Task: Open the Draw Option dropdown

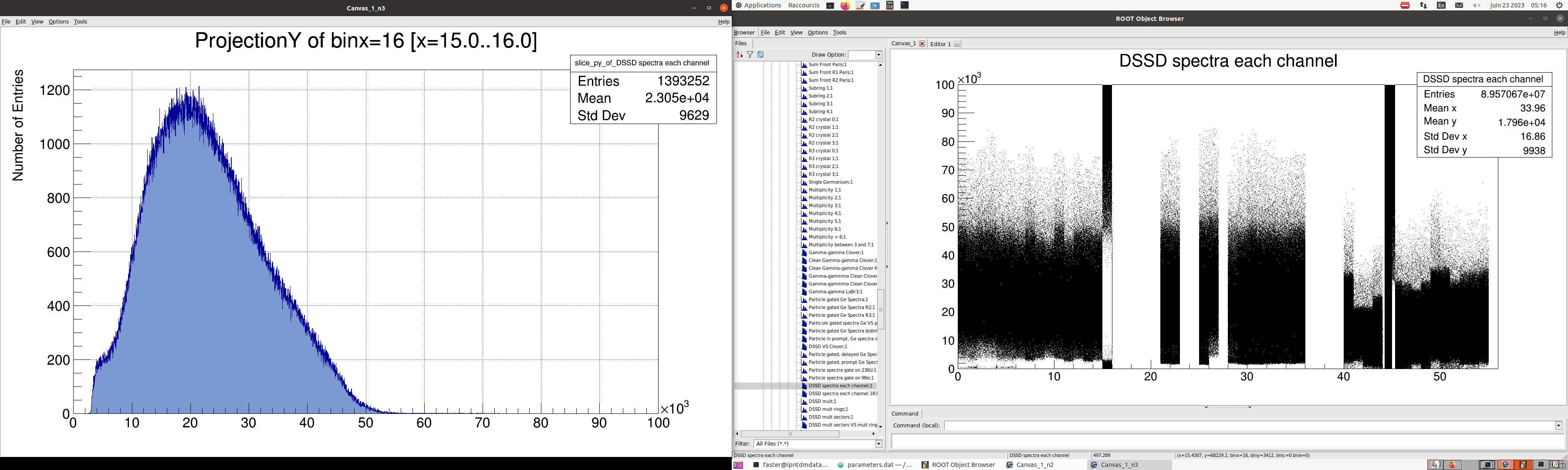Action: pyautogui.click(x=879, y=55)
